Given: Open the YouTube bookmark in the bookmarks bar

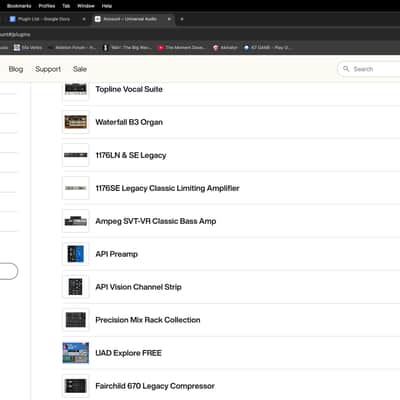Looking at the screenshot, I should click(181, 48).
